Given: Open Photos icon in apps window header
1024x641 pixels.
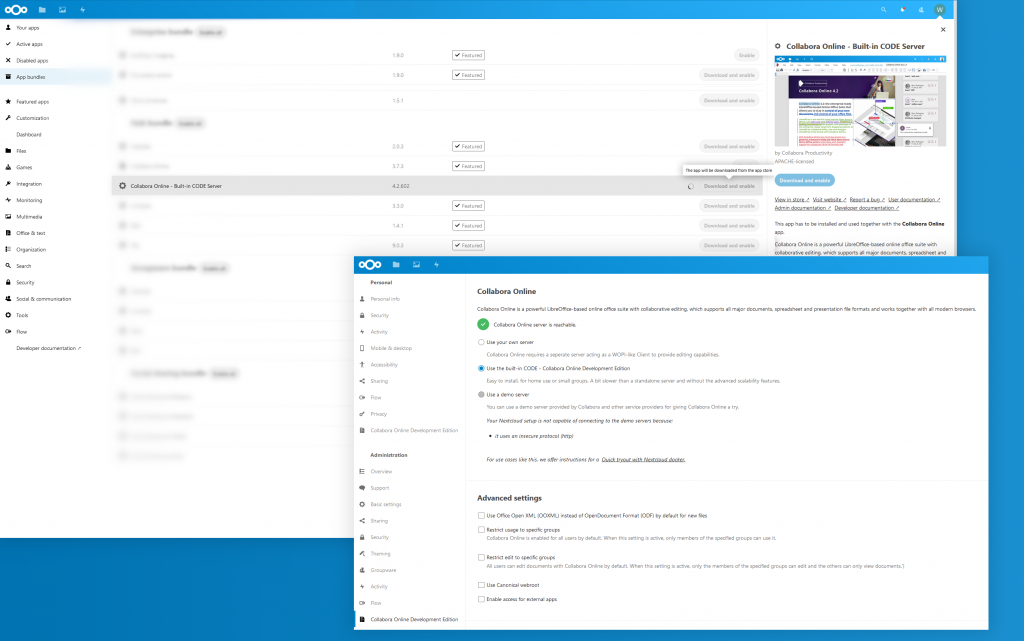Looking at the screenshot, I should [62, 10].
